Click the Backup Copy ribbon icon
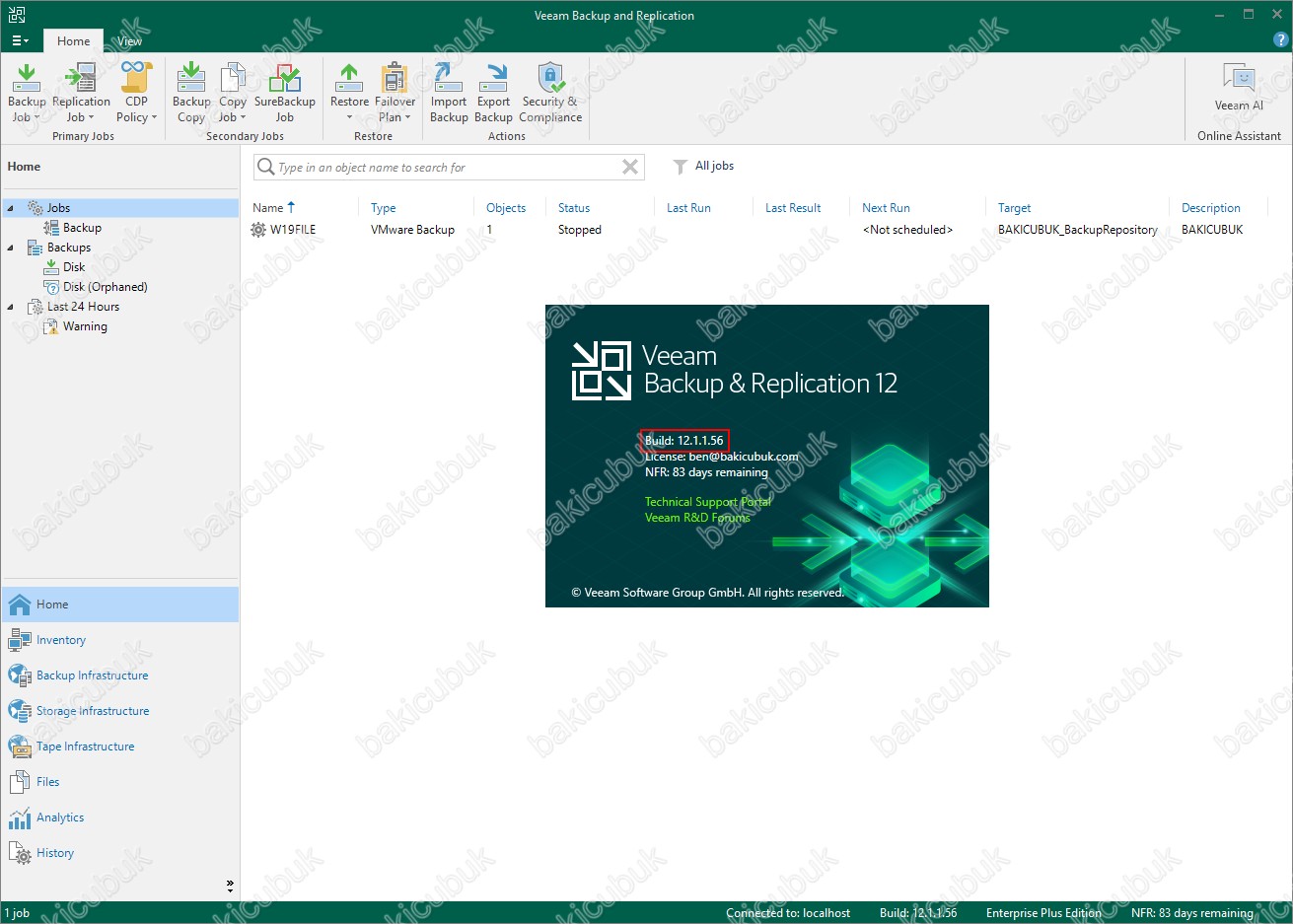Screen dimensions: 1293x924 click(191, 77)
